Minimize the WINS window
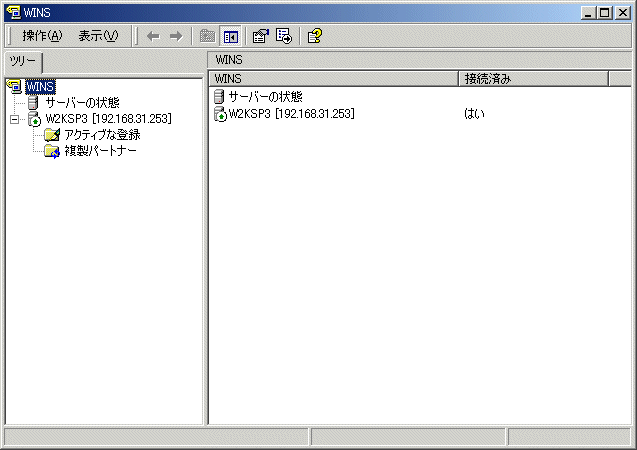637x450 pixels. (587, 13)
